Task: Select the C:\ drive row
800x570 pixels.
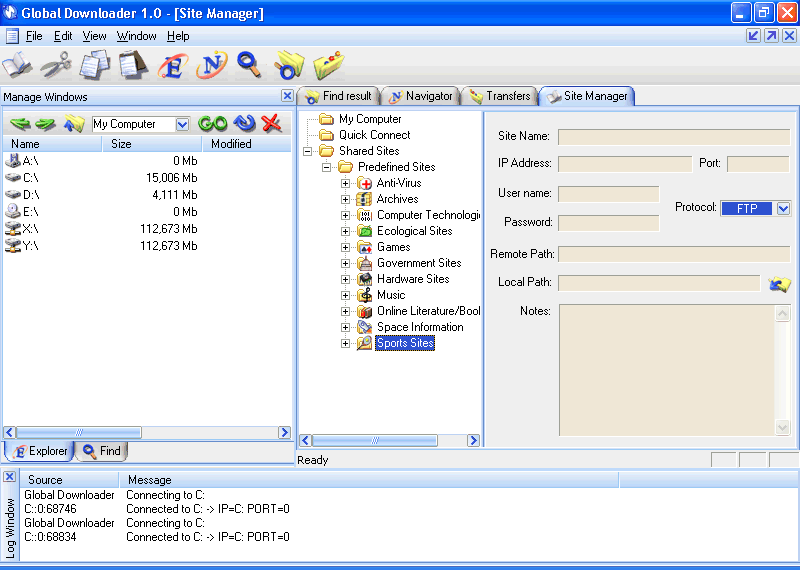Action: coord(147,178)
